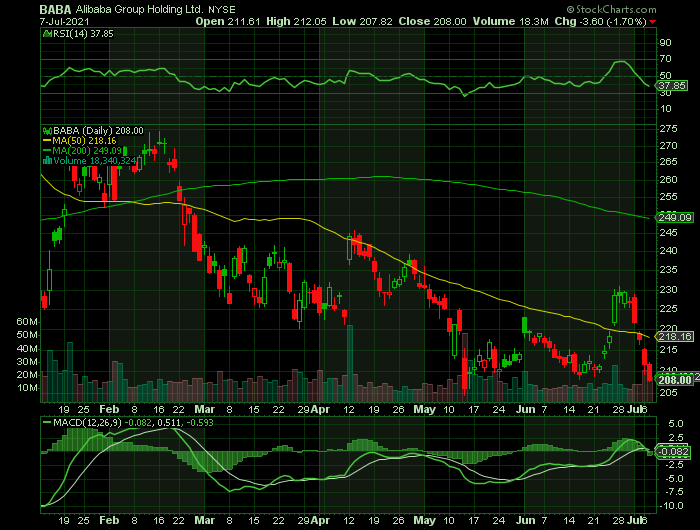Click the RSI(14) 37.85 legend label
Image resolution: width=700 pixels, height=530 pixels.
tap(83, 34)
